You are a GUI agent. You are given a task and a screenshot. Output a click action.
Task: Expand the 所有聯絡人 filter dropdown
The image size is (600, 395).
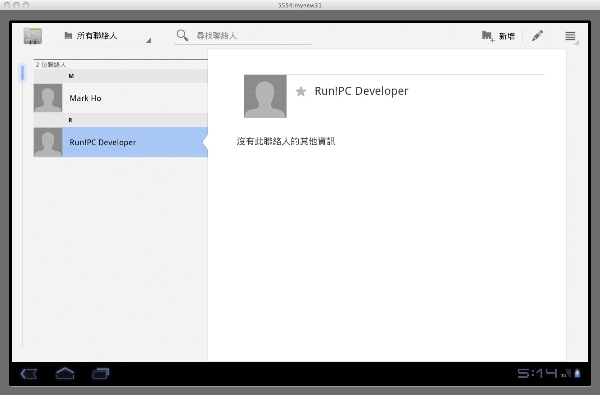click(x=105, y=36)
